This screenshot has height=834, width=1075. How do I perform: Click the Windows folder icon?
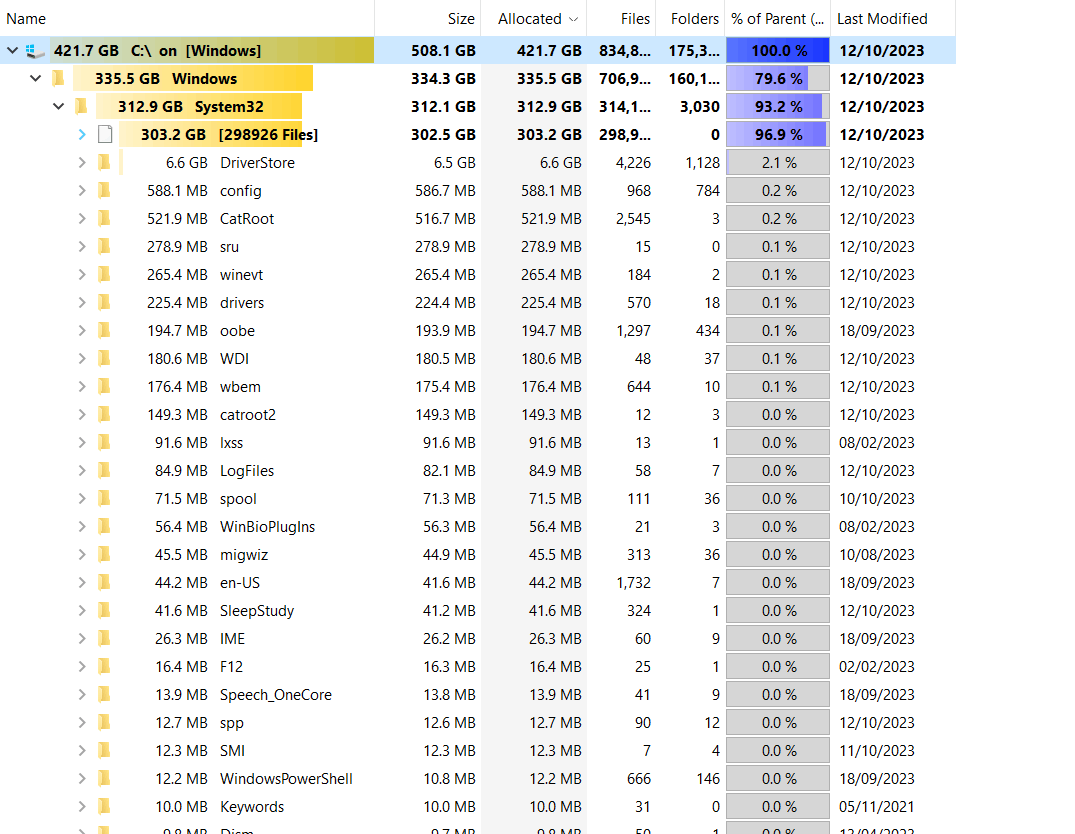tap(59, 79)
